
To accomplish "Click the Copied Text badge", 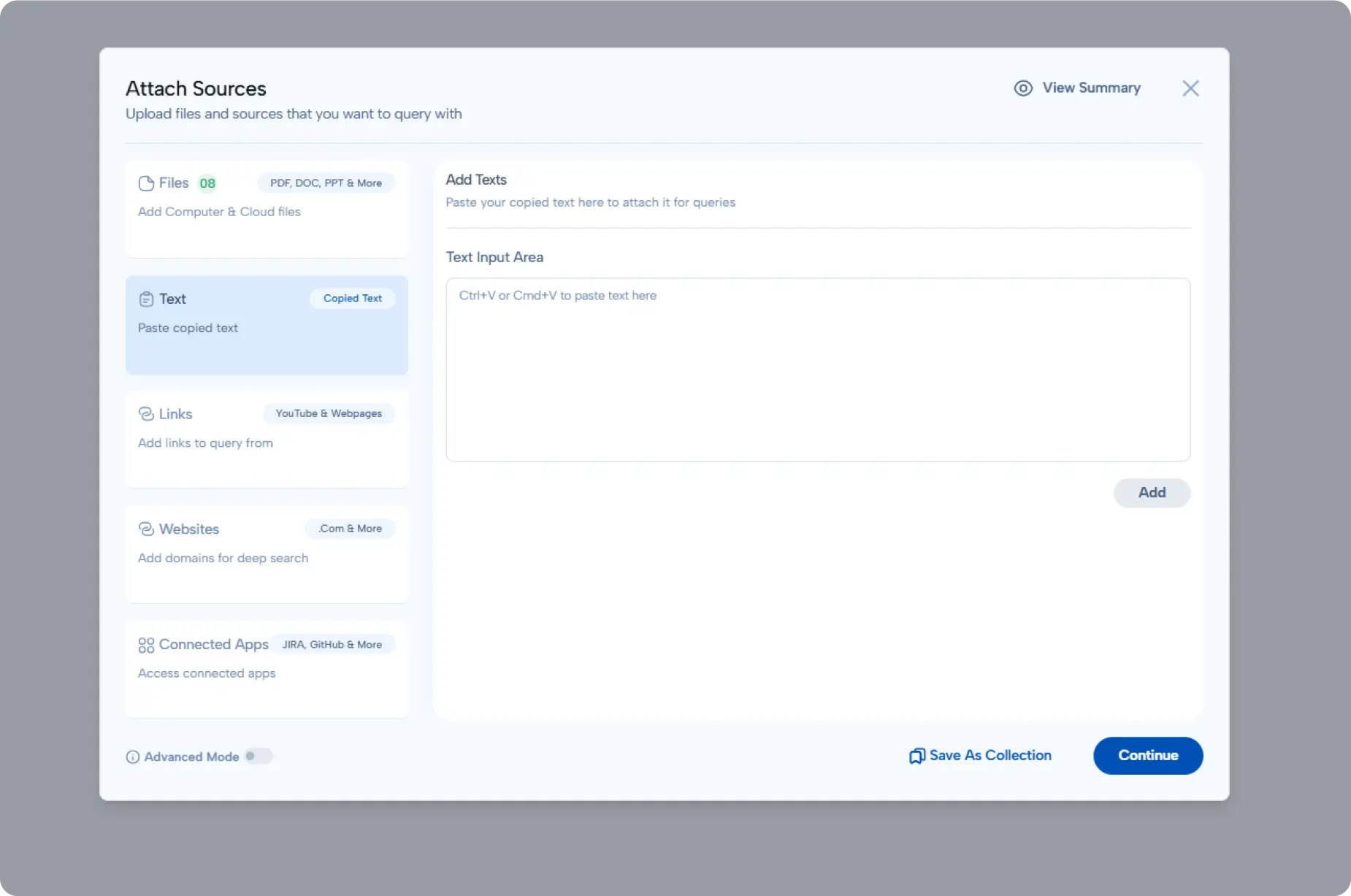I will pyautogui.click(x=353, y=298).
